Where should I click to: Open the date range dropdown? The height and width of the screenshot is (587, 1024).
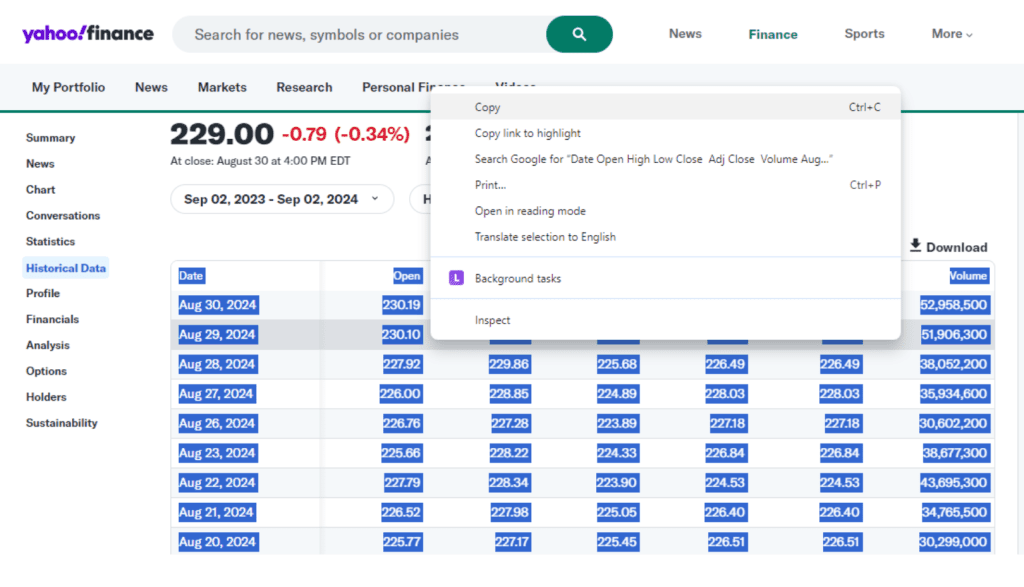[x=281, y=199]
